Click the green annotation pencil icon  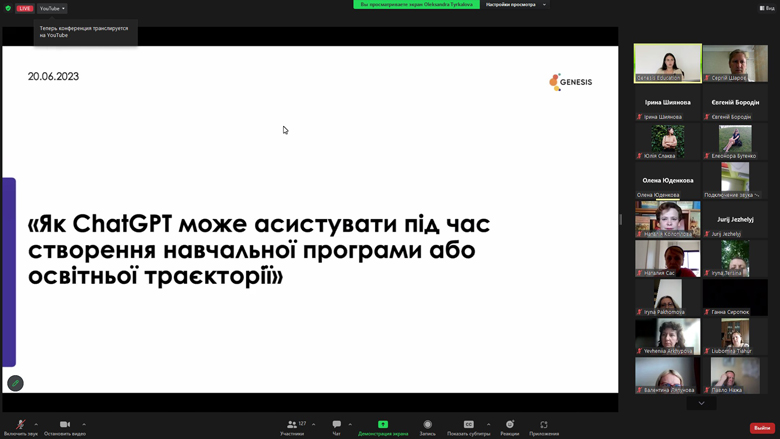pyautogui.click(x=15, y=383)
